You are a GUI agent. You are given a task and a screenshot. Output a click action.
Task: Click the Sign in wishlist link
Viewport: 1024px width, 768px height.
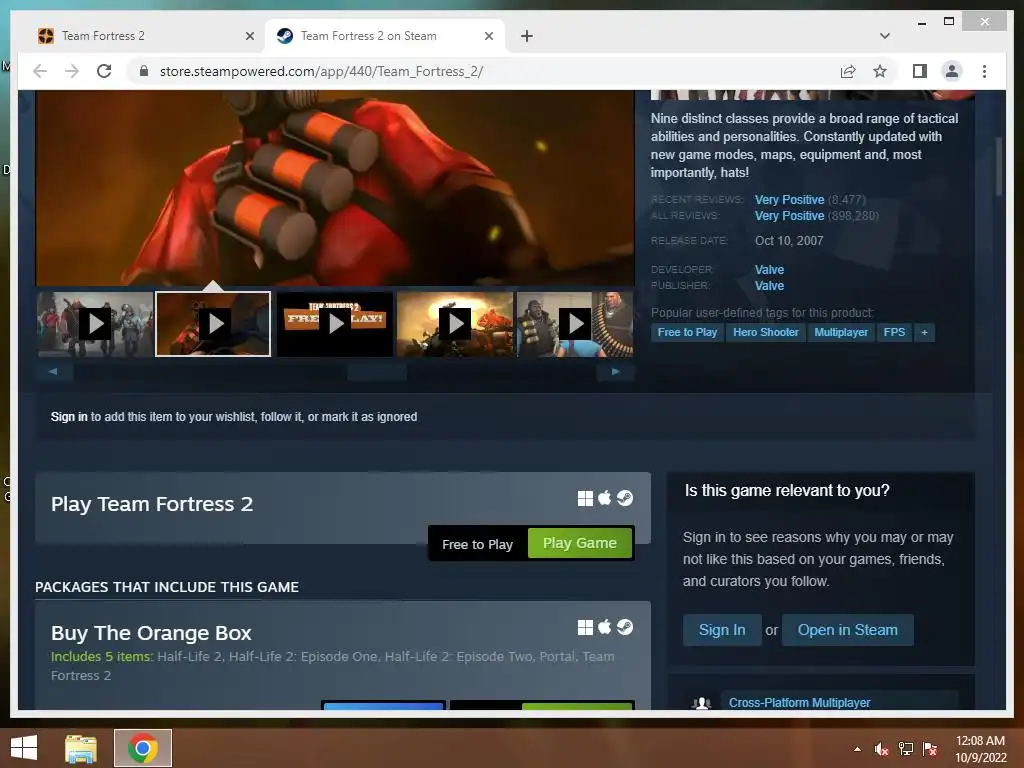coord(69,417)
